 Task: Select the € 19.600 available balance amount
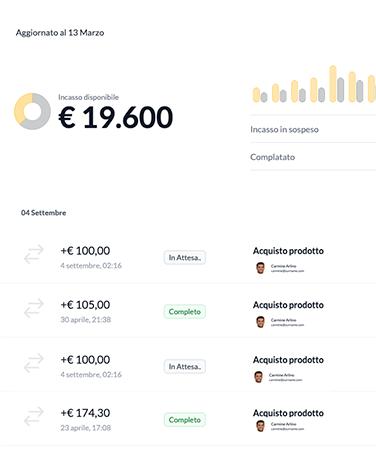[116, 117]
